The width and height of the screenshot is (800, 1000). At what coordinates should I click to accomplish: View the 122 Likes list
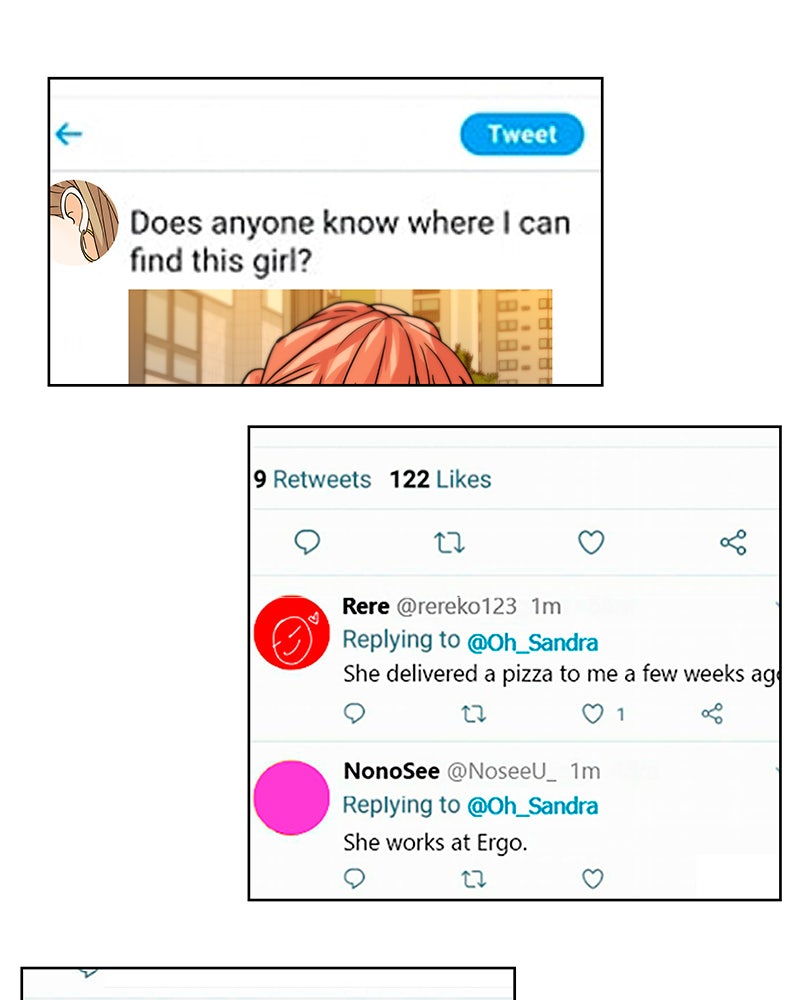(x=440, y=480)
